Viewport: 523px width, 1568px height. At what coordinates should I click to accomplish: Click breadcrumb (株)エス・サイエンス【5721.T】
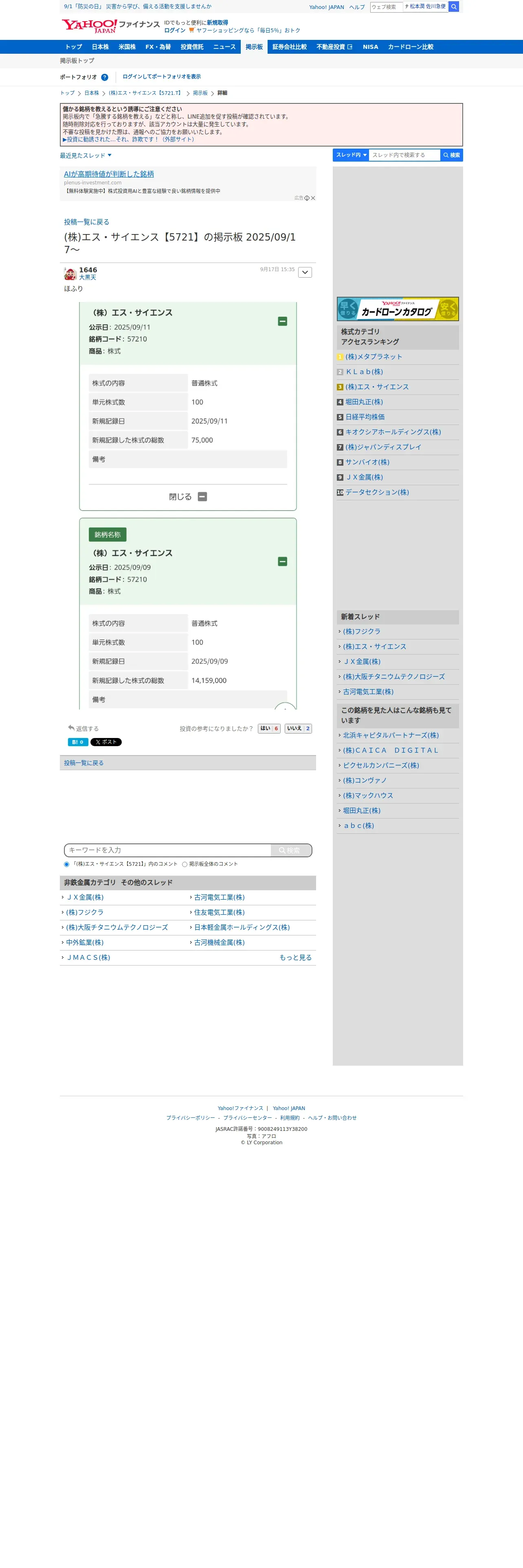[145, 93]
